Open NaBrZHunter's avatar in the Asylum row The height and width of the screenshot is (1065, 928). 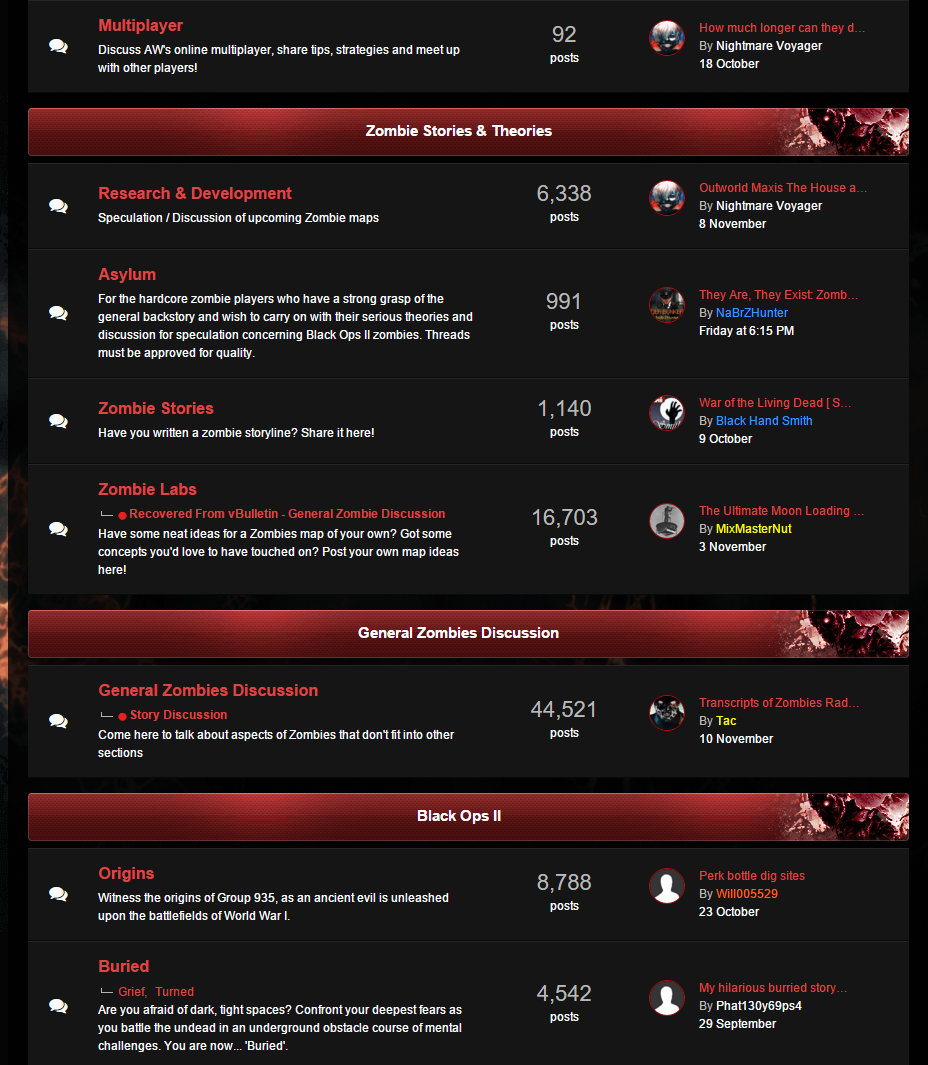(666, 305)
